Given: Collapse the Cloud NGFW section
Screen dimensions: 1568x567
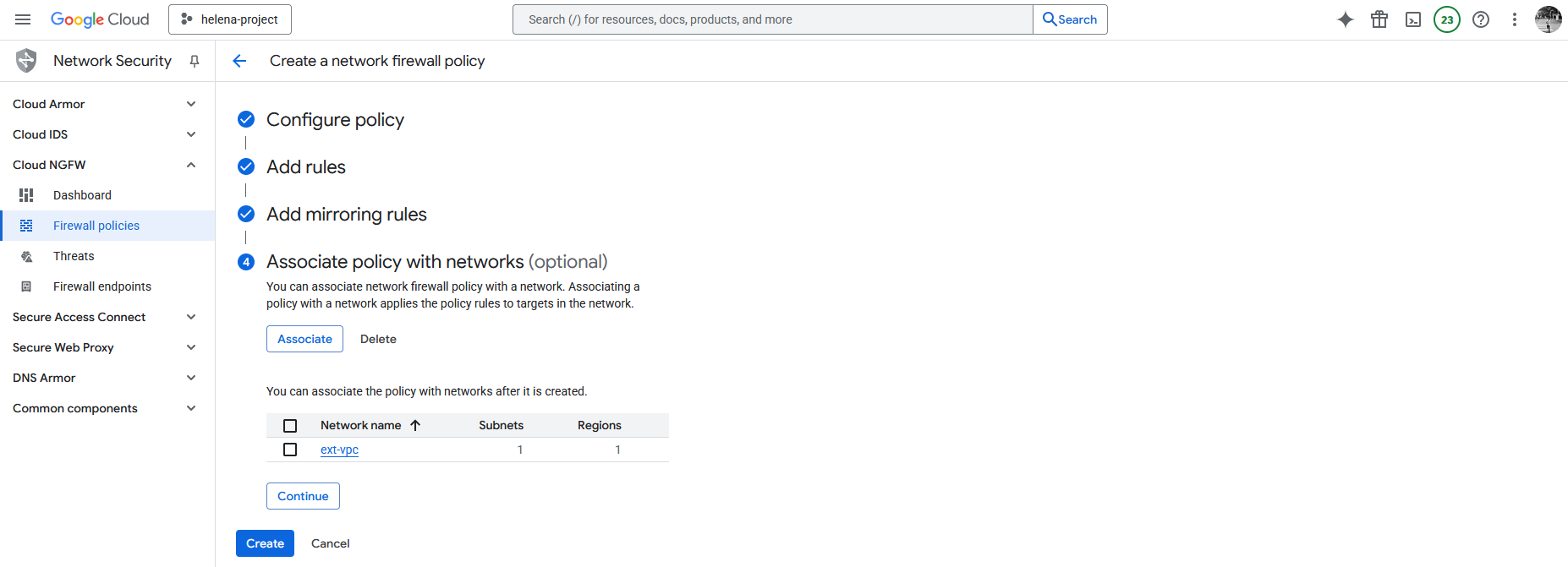Looking at the screenshot, I should 191,165.
